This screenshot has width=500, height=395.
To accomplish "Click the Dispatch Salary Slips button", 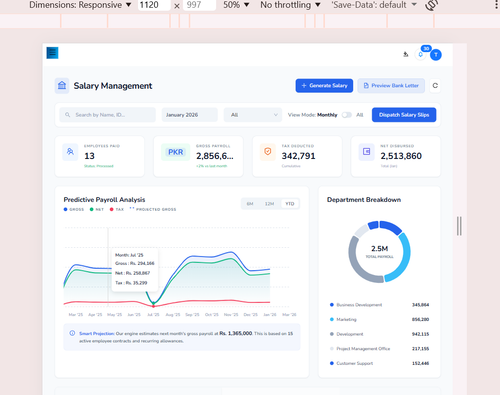I will [x=404, y=115].
